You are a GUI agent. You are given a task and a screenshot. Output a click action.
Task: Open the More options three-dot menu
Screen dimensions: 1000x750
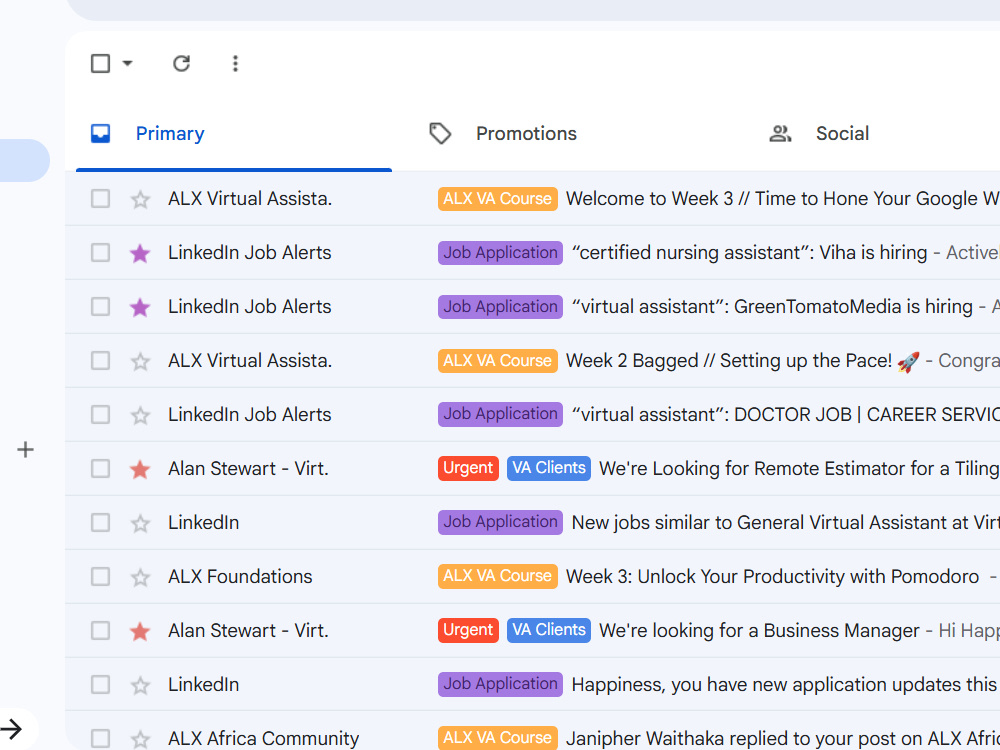tap(235, 63)
